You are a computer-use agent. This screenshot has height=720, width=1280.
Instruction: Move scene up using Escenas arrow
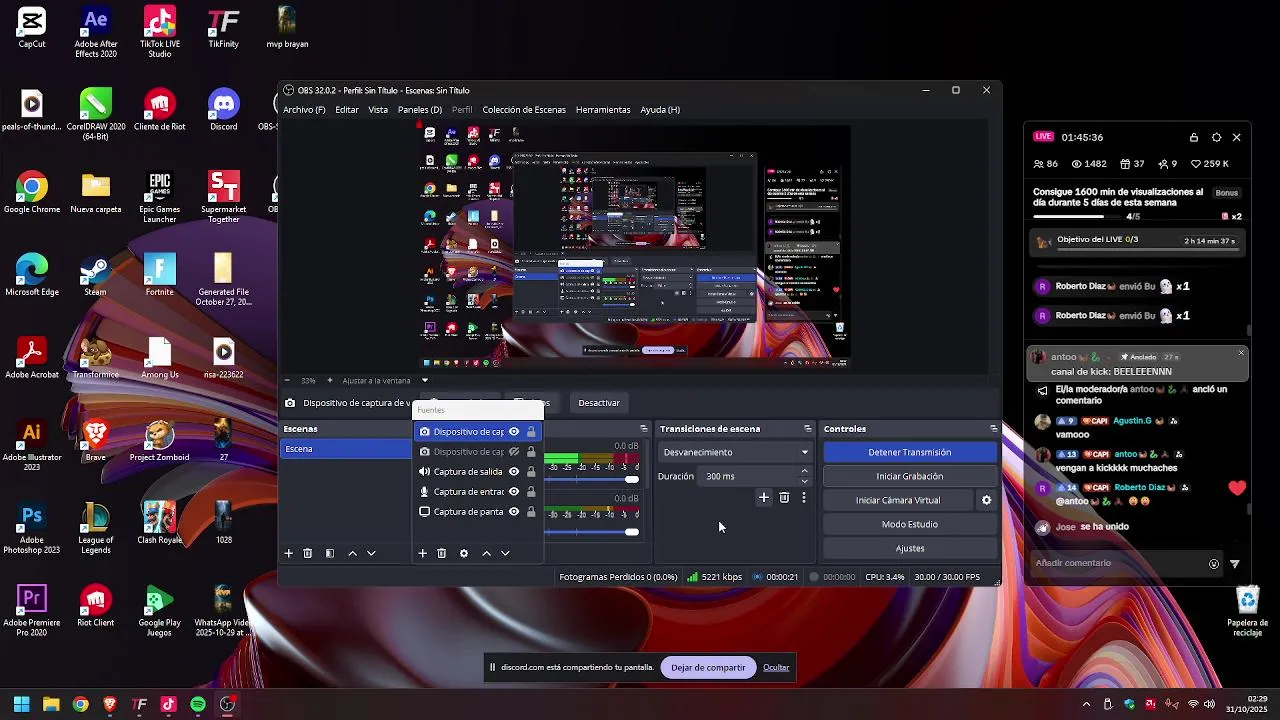tap(352, 553)
